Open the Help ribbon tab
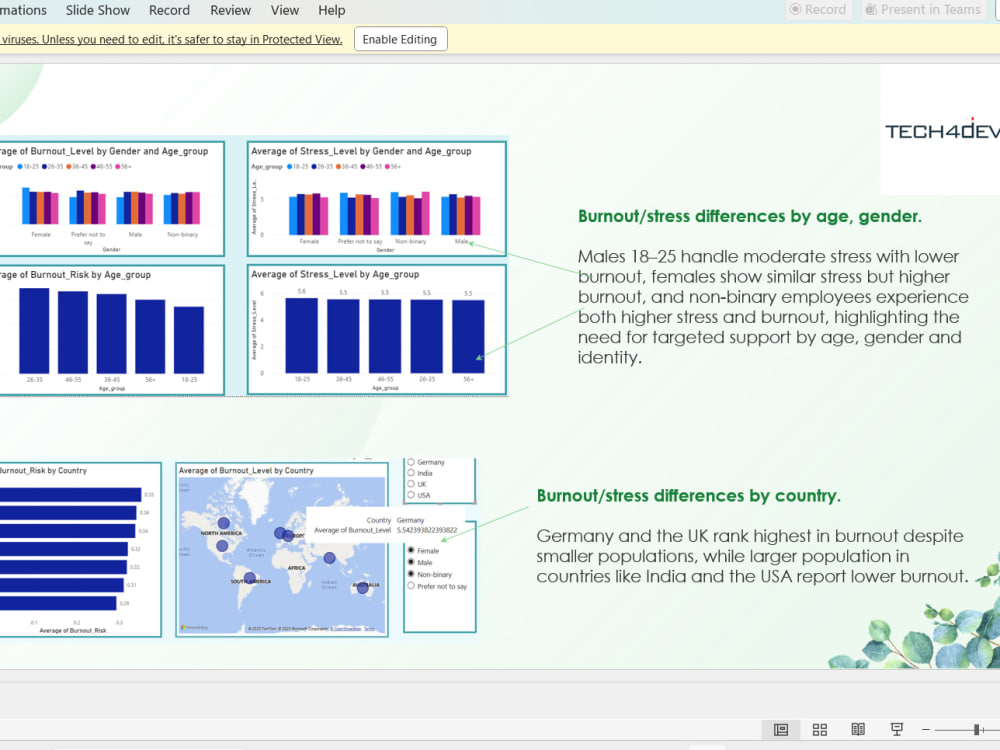This screenshot has width=1000, height=750. coord(332,10)
